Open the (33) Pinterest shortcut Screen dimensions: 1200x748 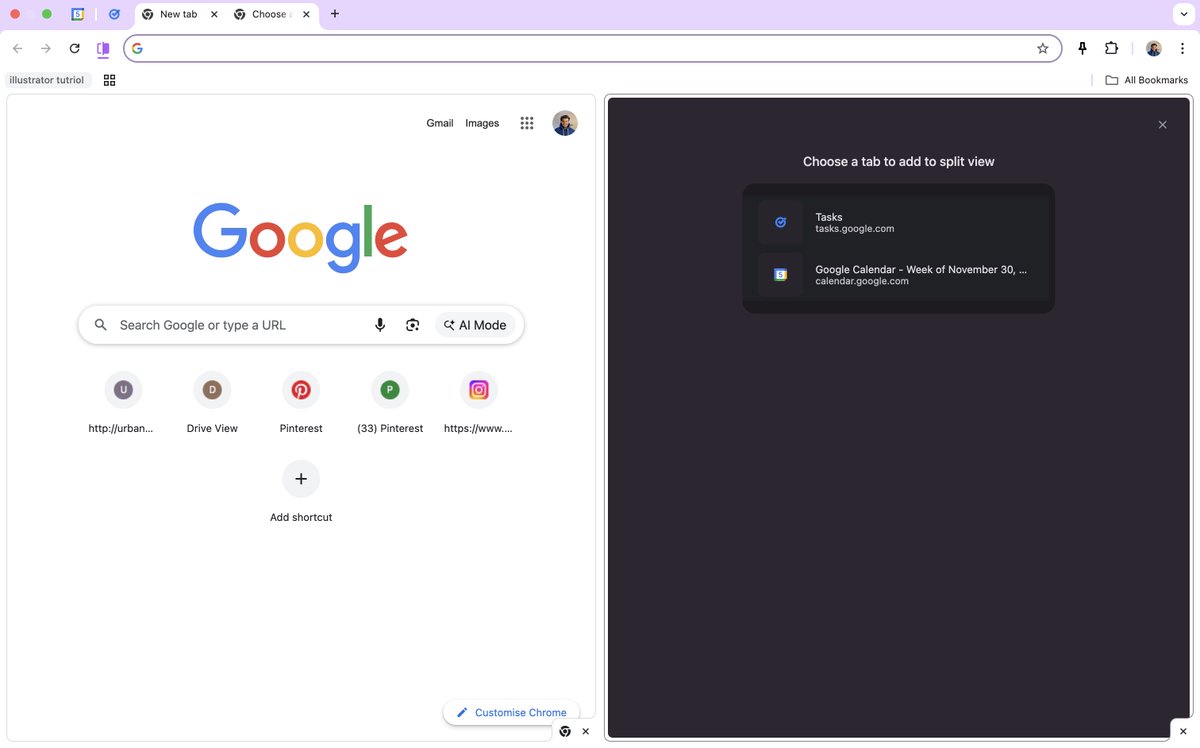tap(390, 403)
